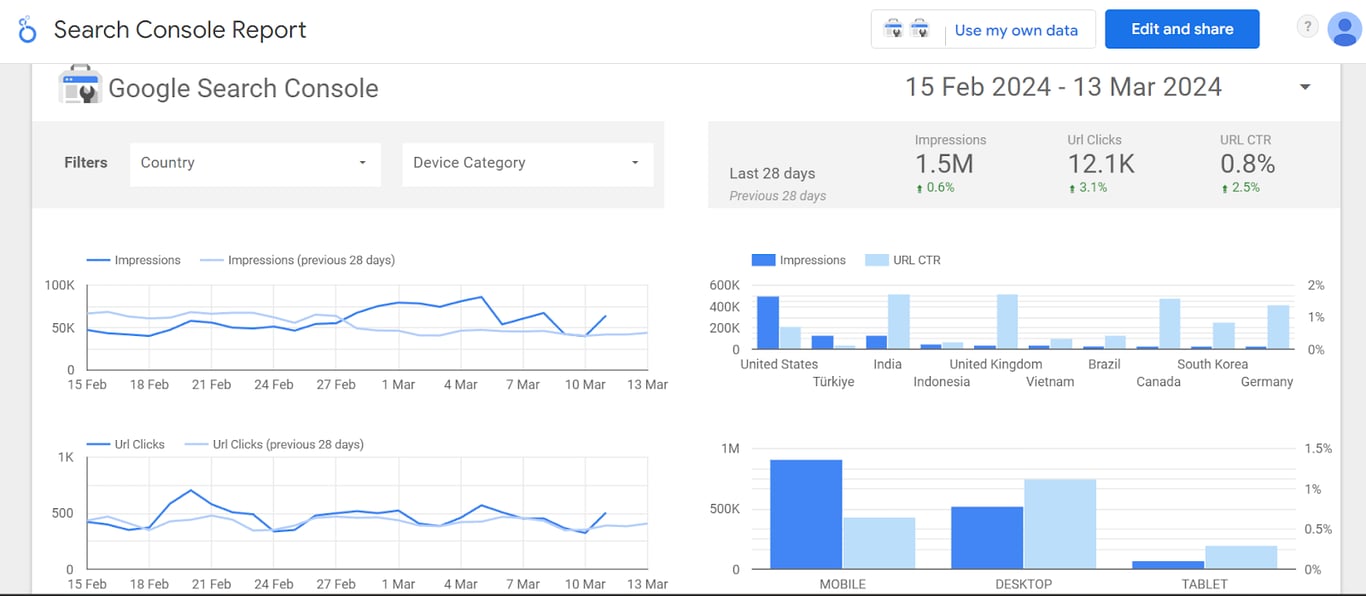The width and height of the screenshot is (1366, 596).
Task: Click Impressions legend in line chart
Action: click(x=133, y=260)
